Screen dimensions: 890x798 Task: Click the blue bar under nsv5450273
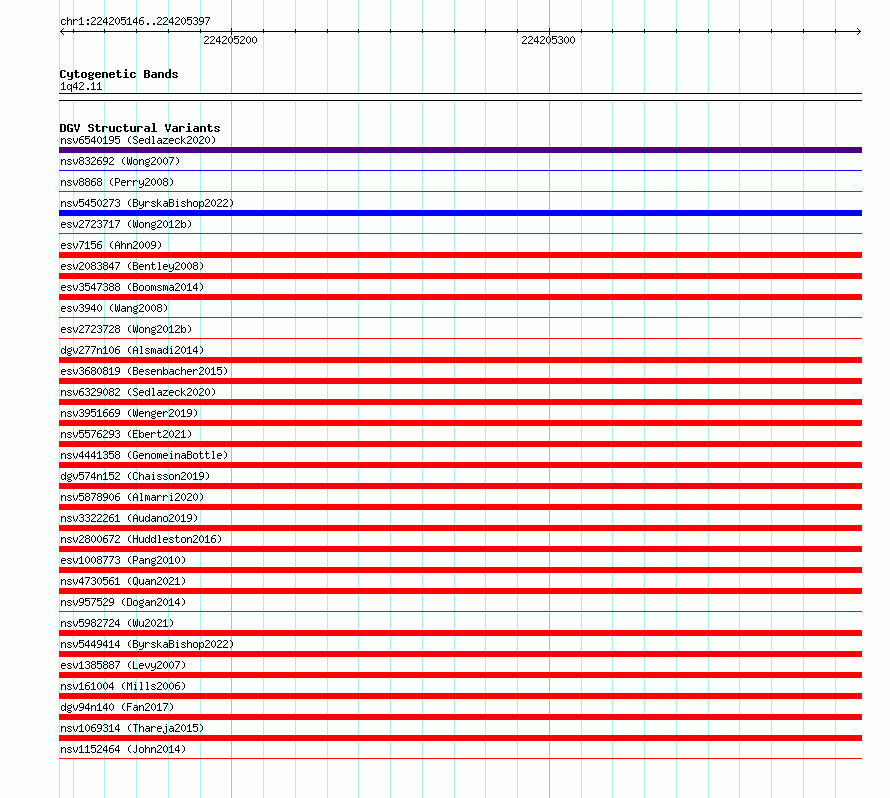click(460, 213)
